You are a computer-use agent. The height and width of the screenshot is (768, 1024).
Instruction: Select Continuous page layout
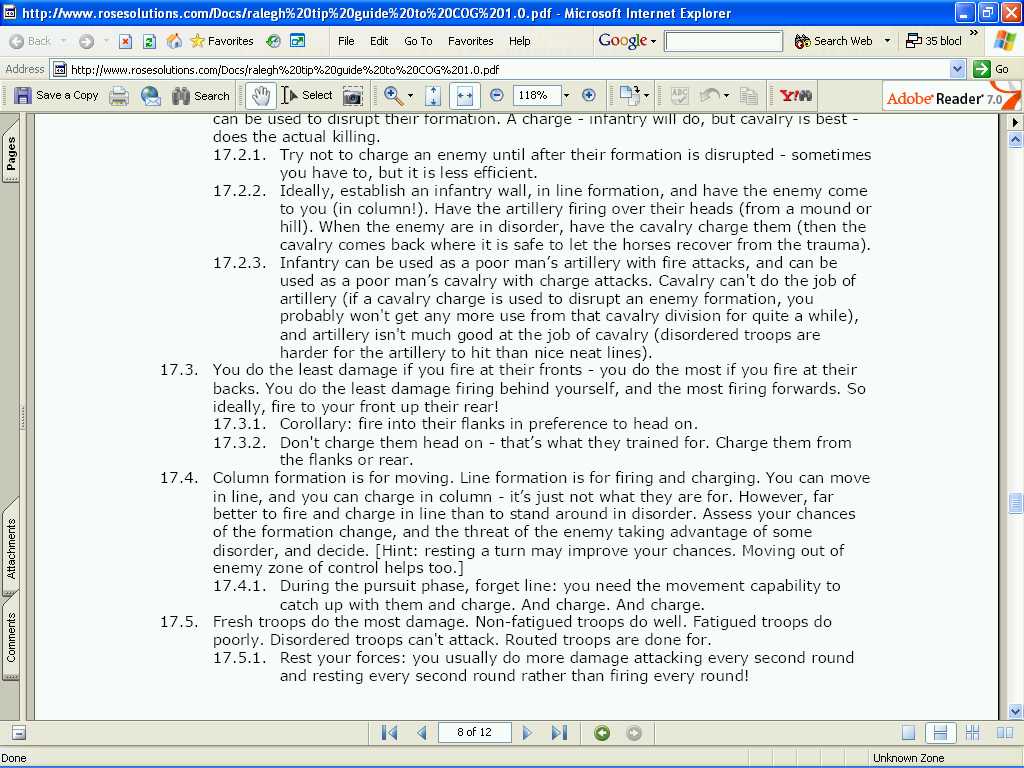tap(940, 733)
